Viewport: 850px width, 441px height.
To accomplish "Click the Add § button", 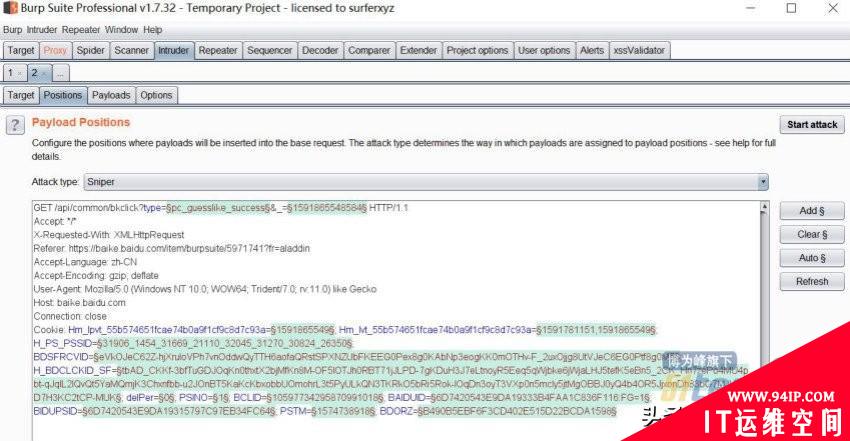I will [812, 211].
